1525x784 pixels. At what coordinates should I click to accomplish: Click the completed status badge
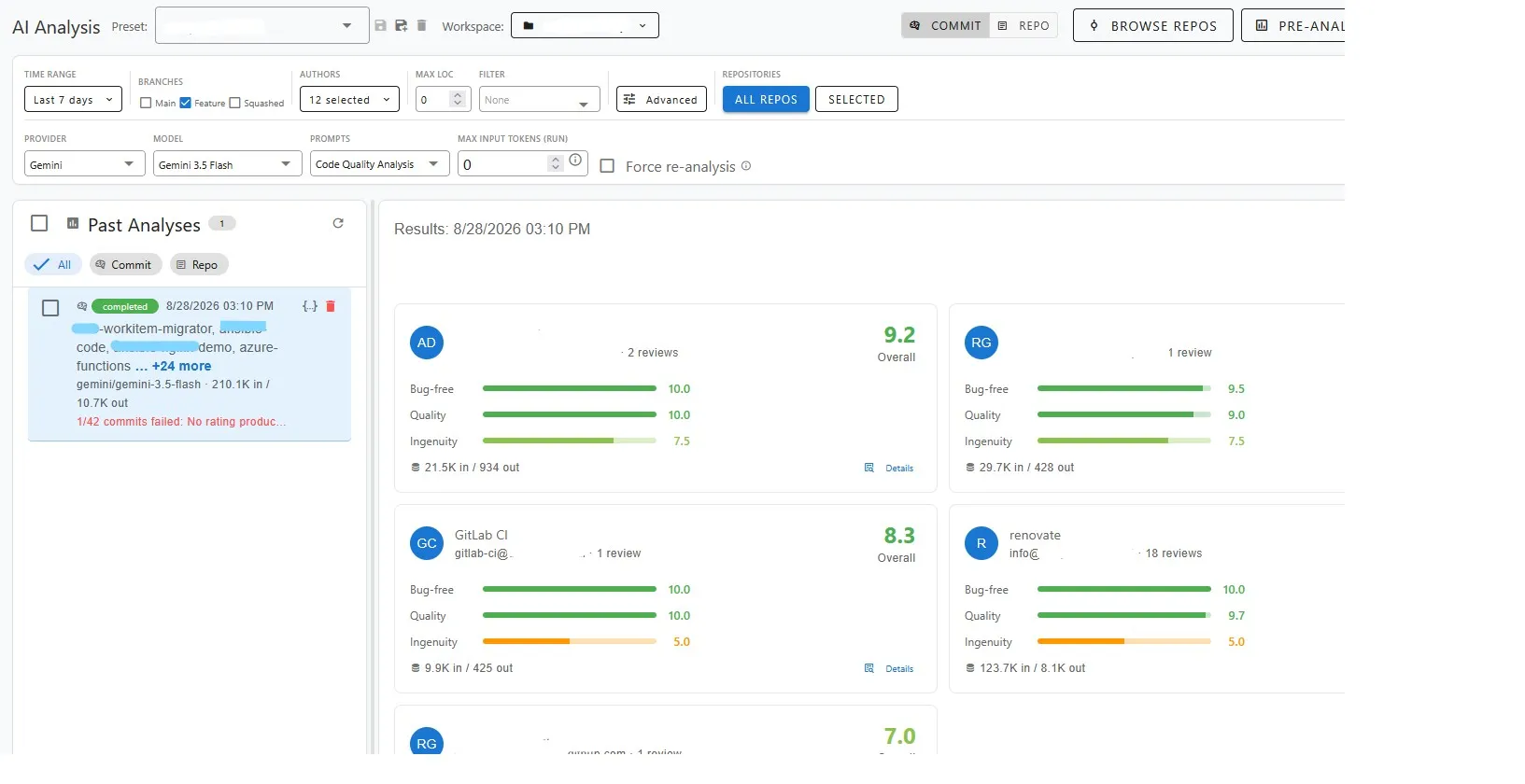pyautogui.click(x=125, y=306)
